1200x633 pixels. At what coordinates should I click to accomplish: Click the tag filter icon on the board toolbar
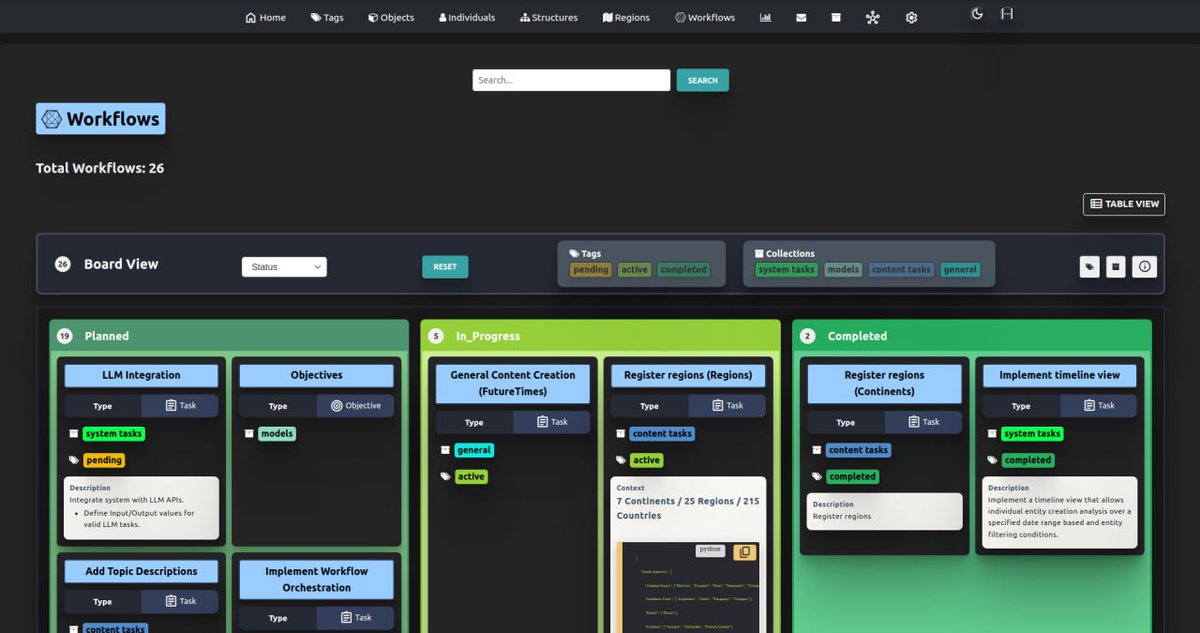coord(1089,266)
